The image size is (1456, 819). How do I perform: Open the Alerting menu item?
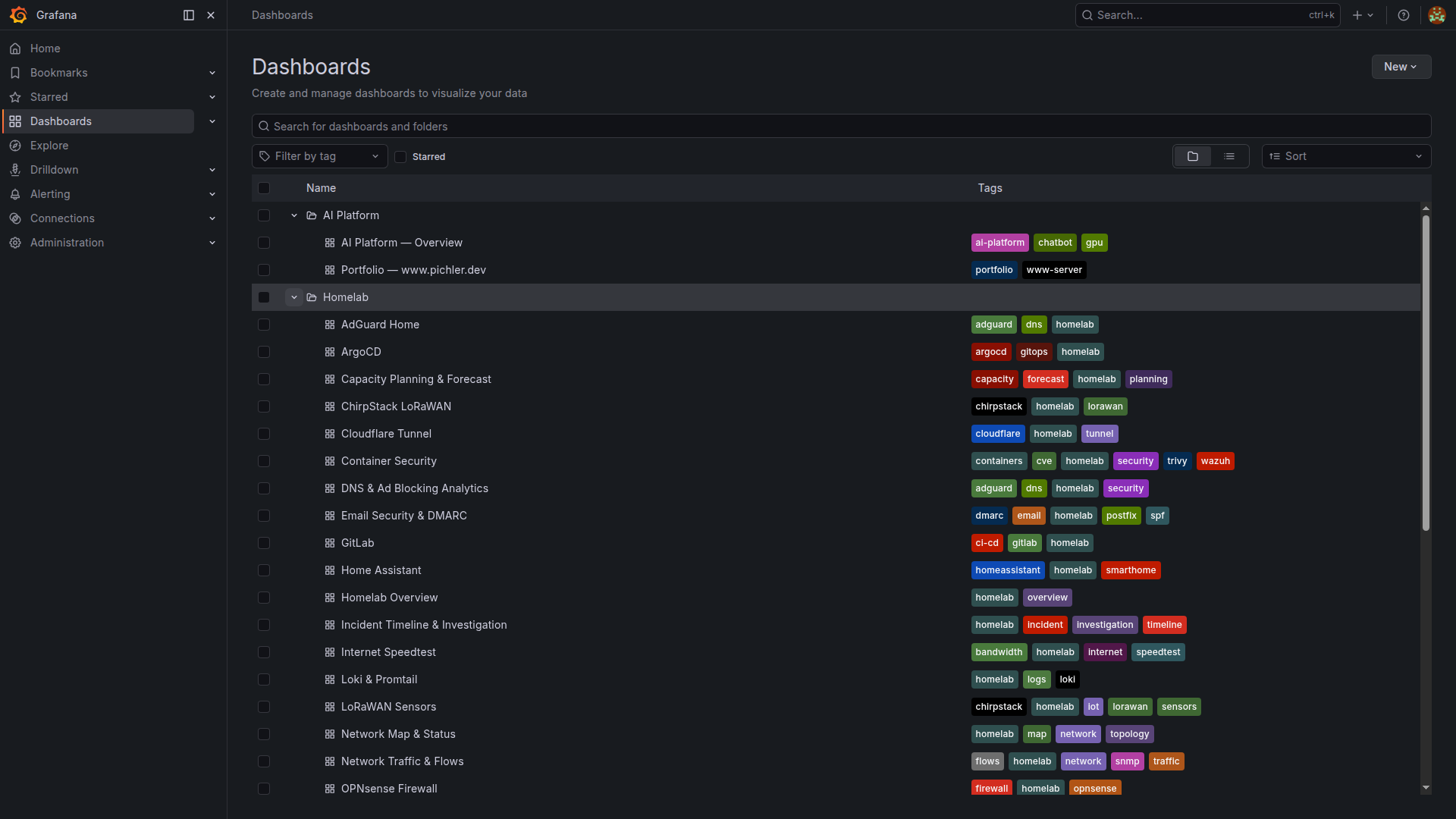click(50, 194)
